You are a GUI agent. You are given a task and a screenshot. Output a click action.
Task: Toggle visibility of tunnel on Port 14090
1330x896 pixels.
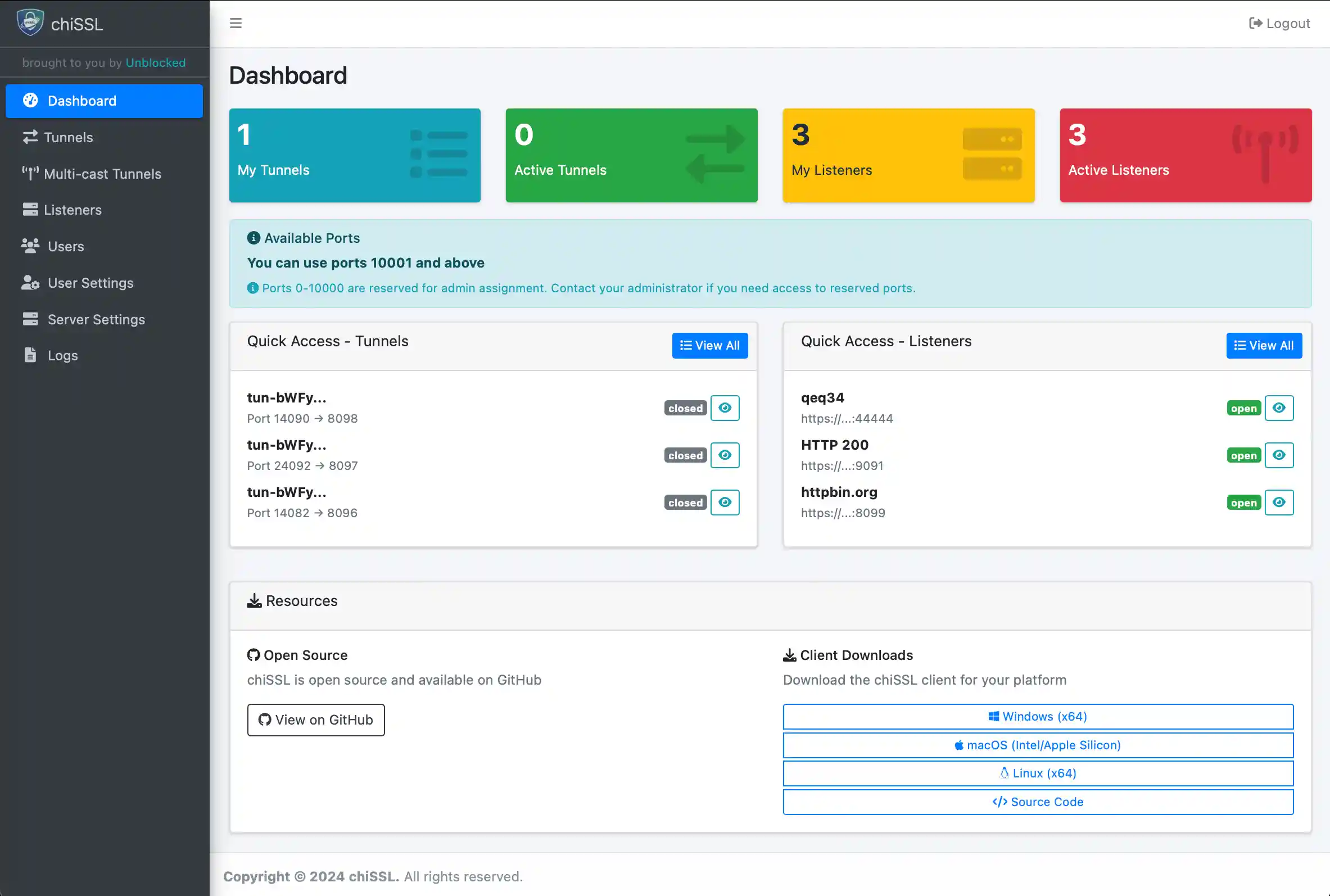click(x=725, y=408)
